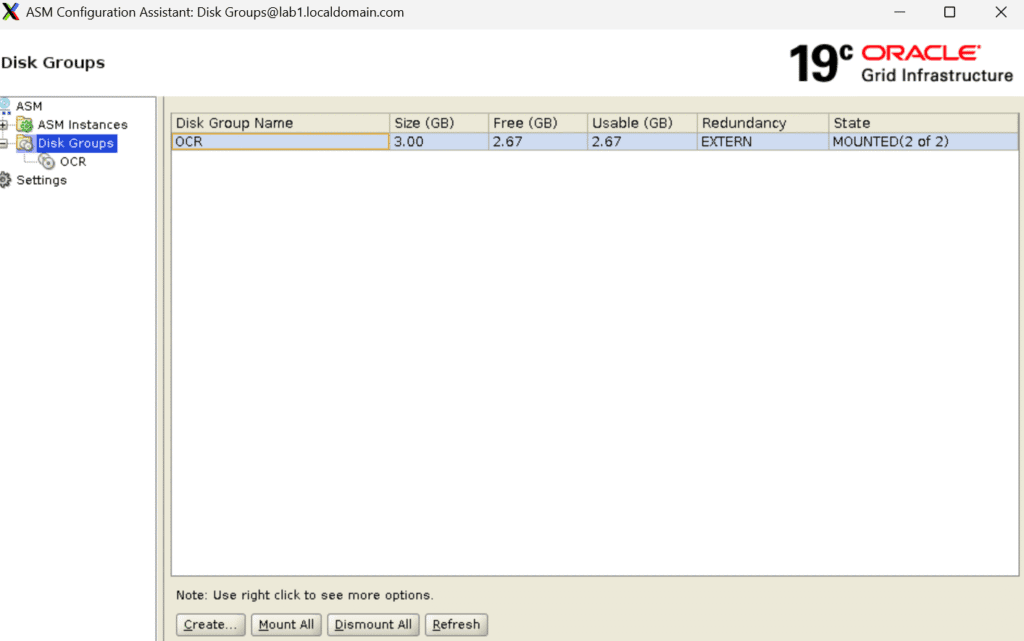Image resolution: width=1024 pixels, height=641 pixels.
Task: Click the Dismount All button
Action: (373, 625)
